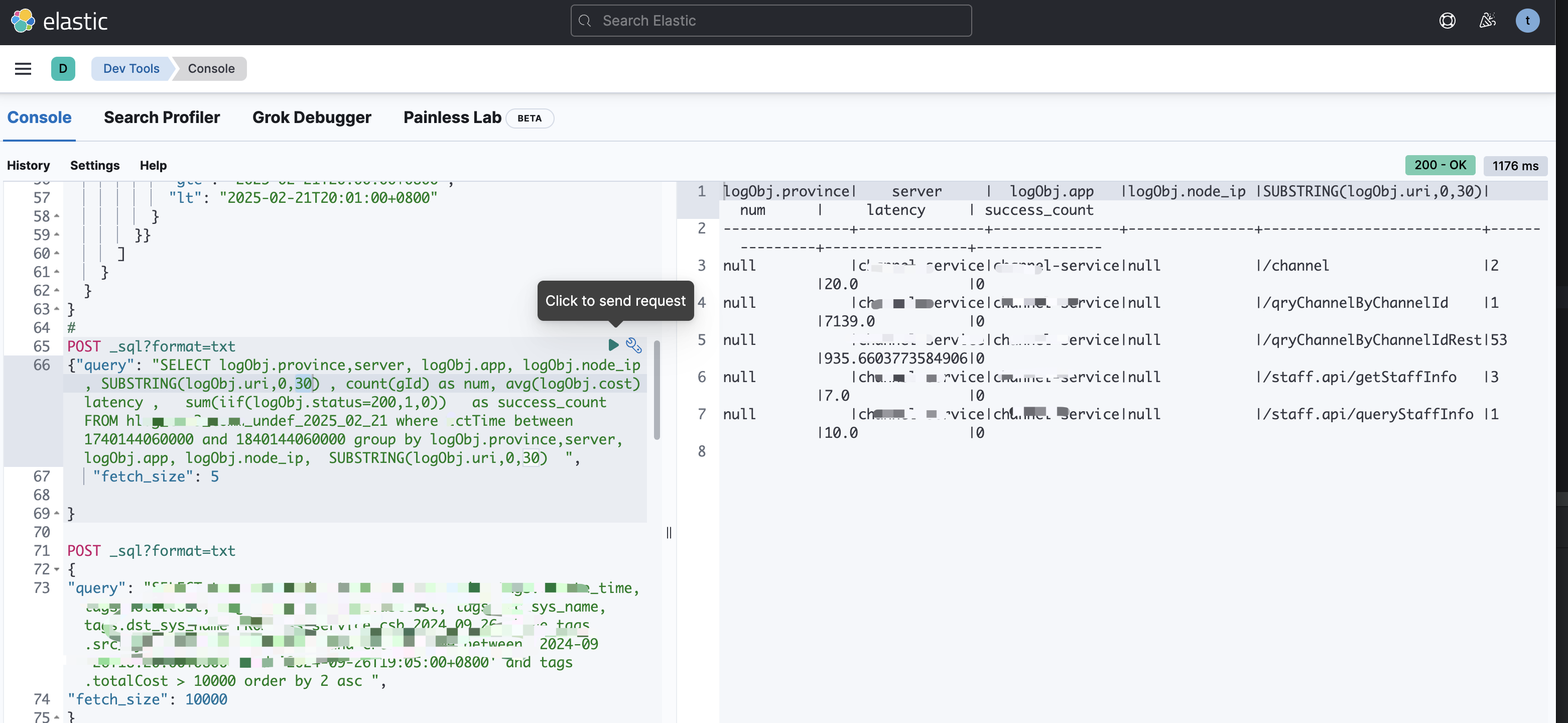Collapse the fold at line 63
The image size is (1568, 723).
(57, 309)
